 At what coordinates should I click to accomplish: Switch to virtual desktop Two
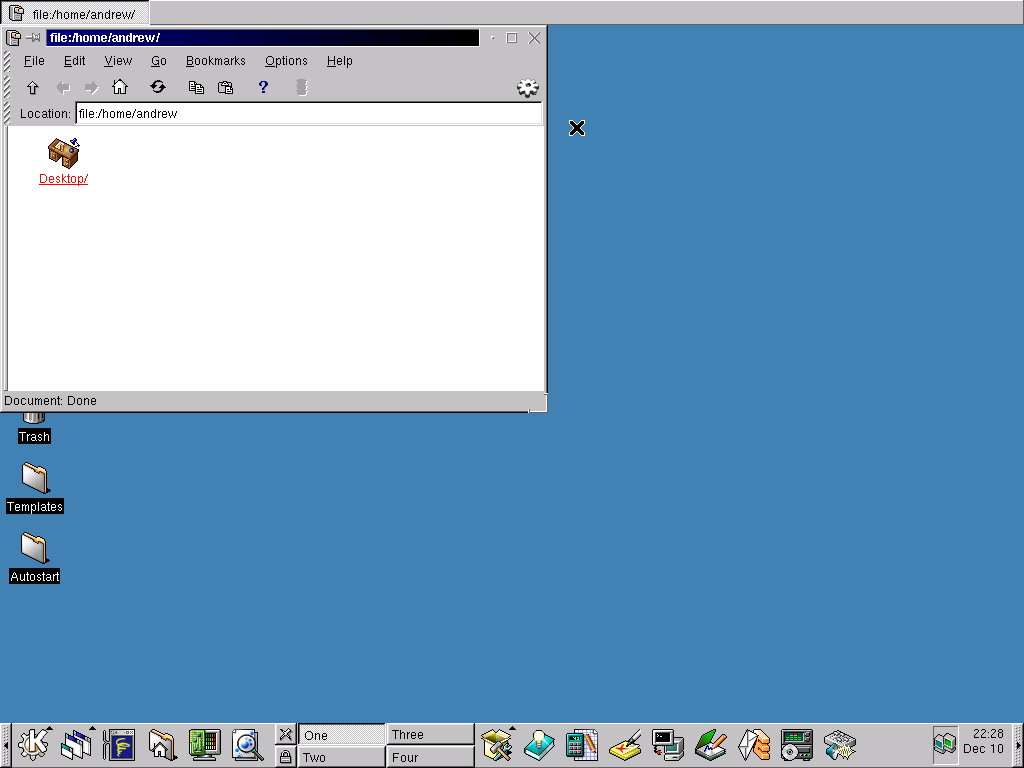[341, 757]
